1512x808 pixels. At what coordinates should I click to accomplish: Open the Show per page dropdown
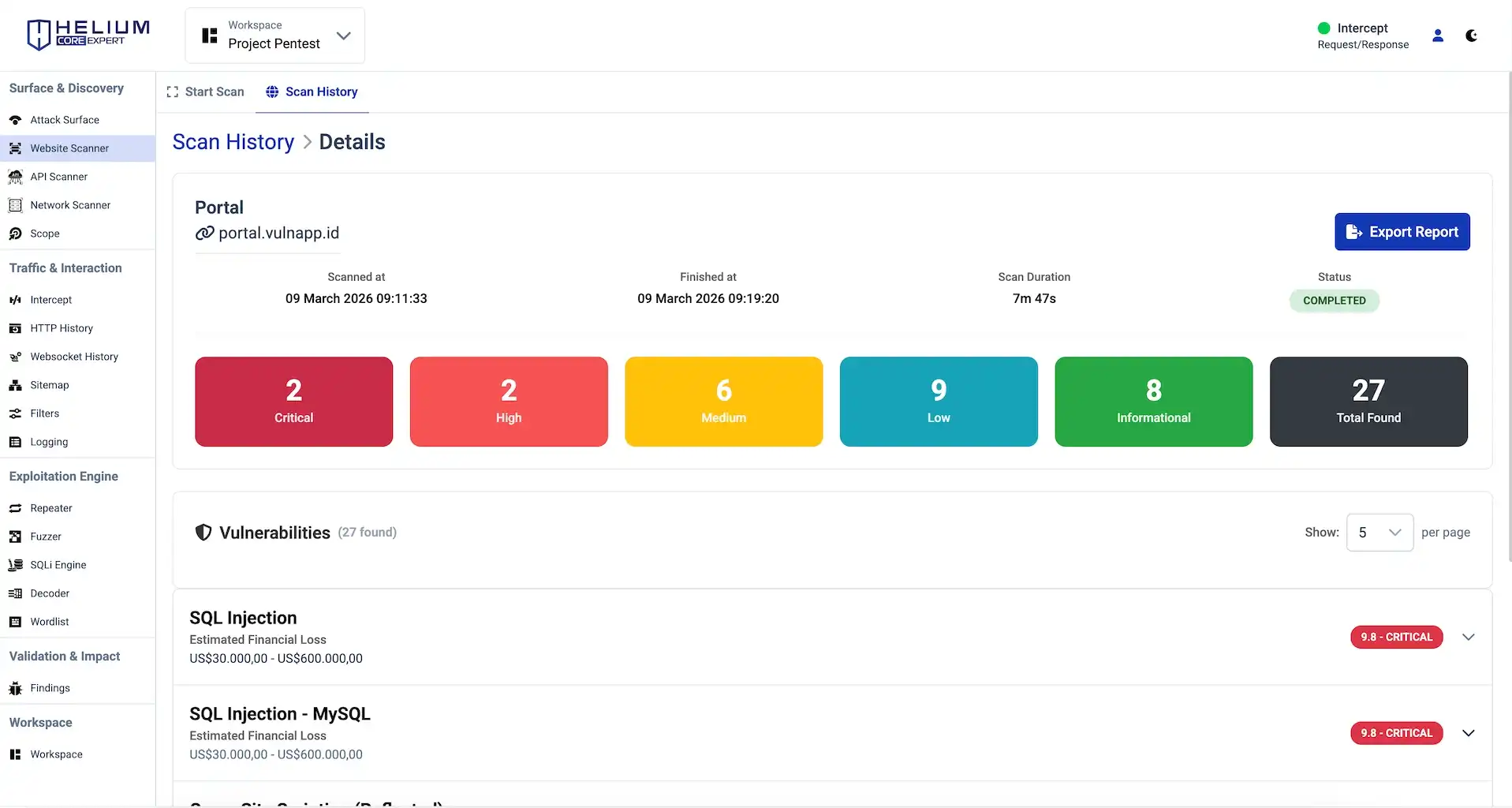click(x=1379, y=533)
